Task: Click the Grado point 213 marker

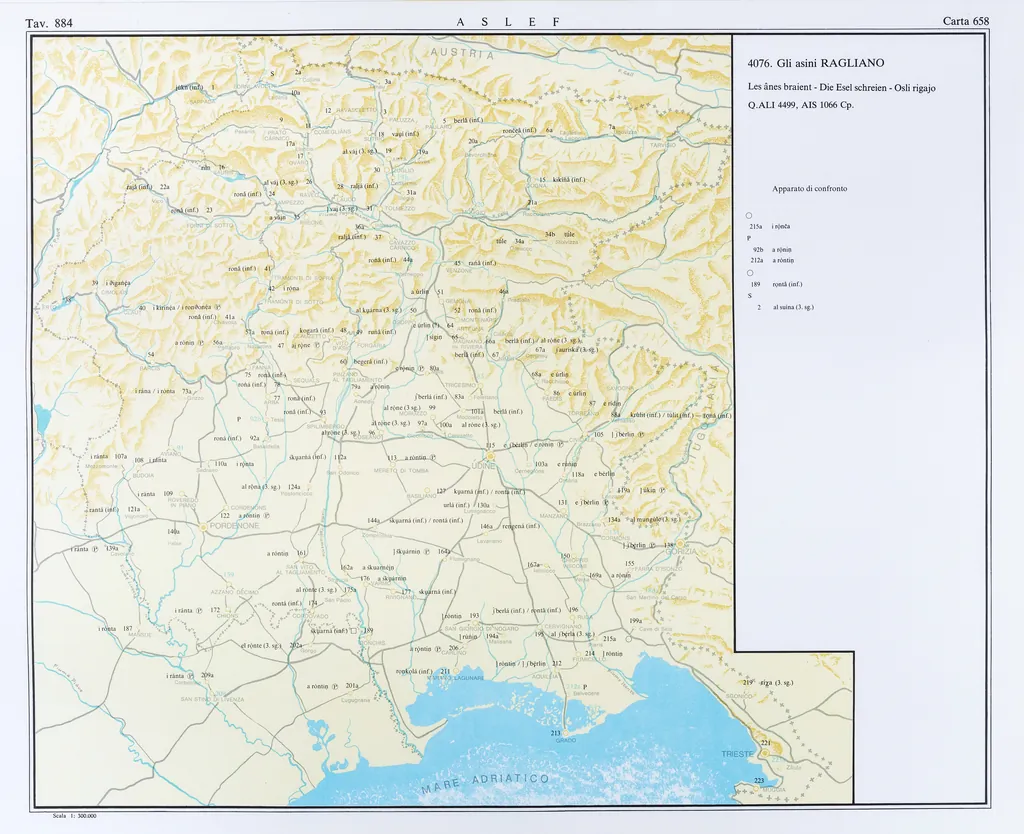Action: [567, 735]
